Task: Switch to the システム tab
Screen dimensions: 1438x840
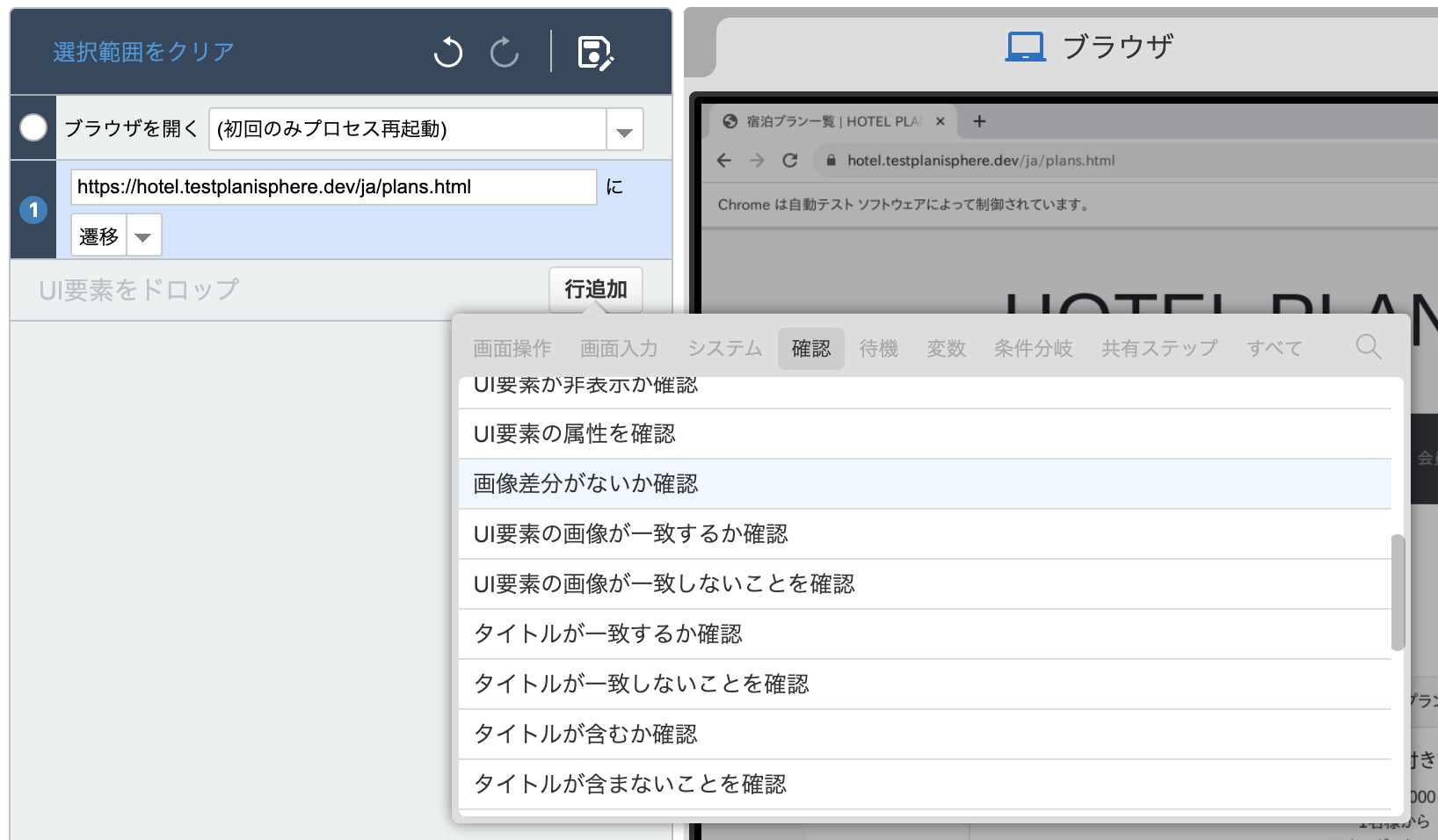Action: click(725, 349)
